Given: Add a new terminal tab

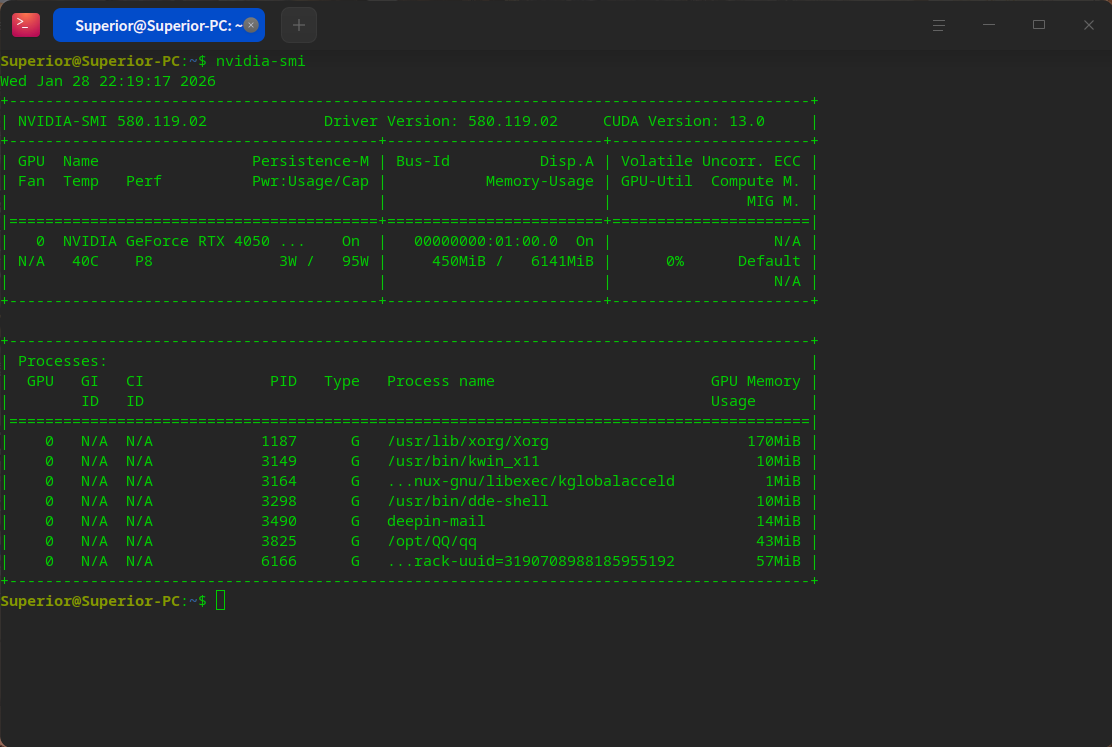Looking at the screenshot, I should pos(299,25).
